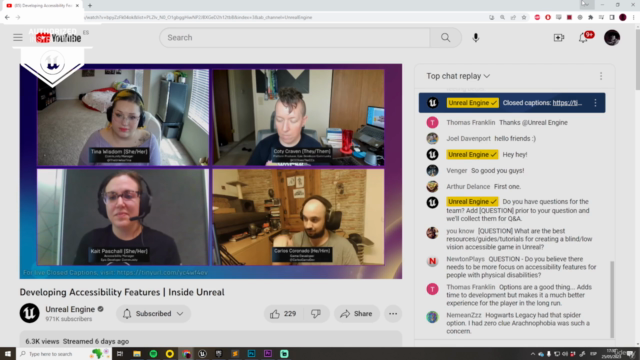Click the Share button
The height and width of the screenshot is (360, 640).
tap(357, 313)
